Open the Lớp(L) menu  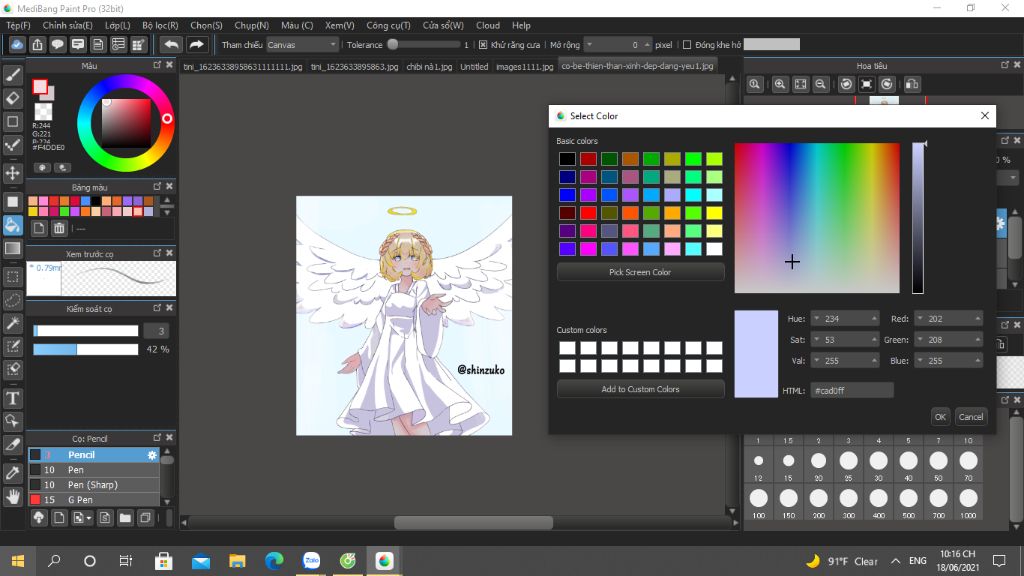click(118, 25)
